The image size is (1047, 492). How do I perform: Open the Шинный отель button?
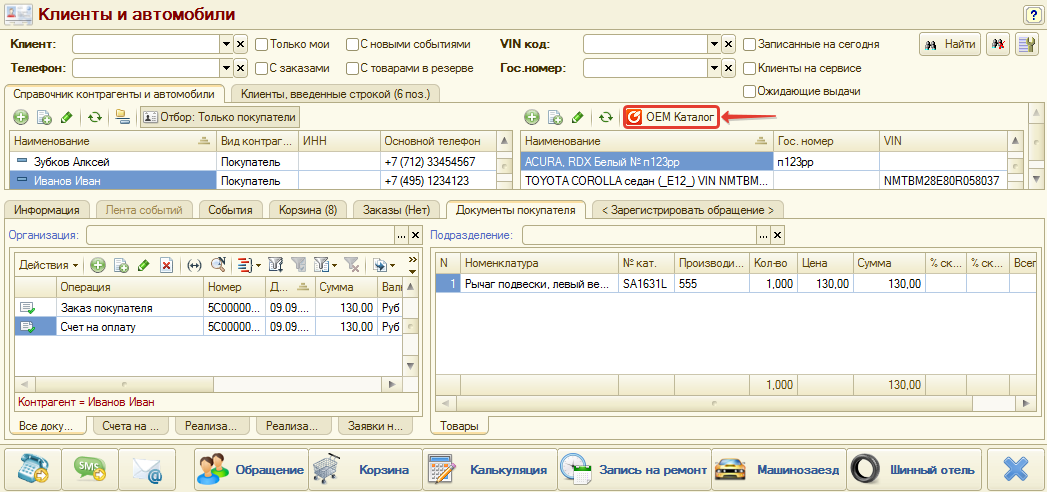(x=913, y=469)
